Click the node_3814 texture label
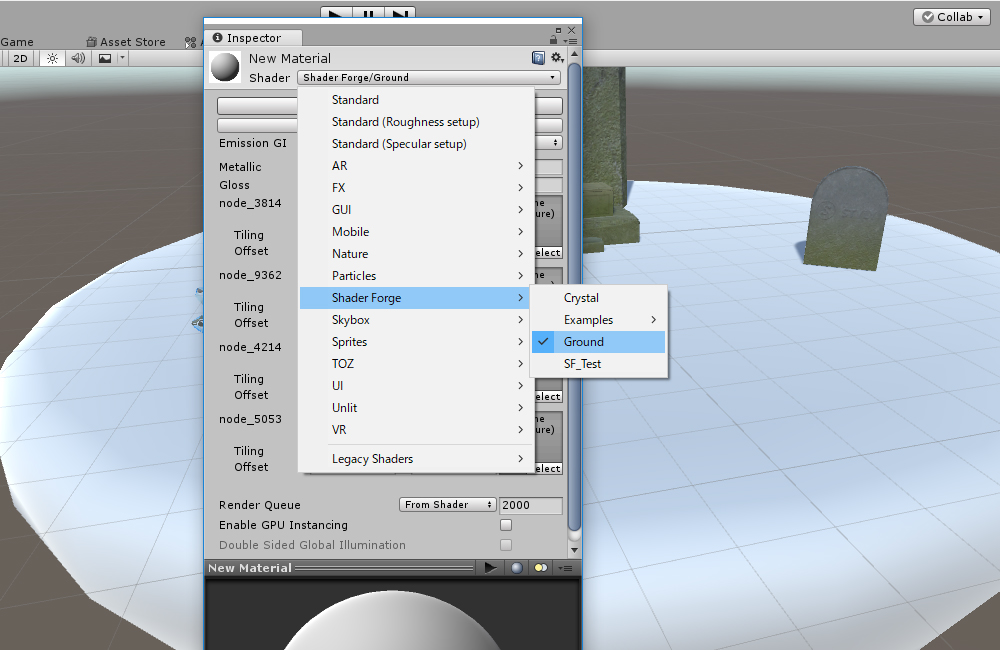This screenshot has width=1000, height=650. tap(250, 203)
